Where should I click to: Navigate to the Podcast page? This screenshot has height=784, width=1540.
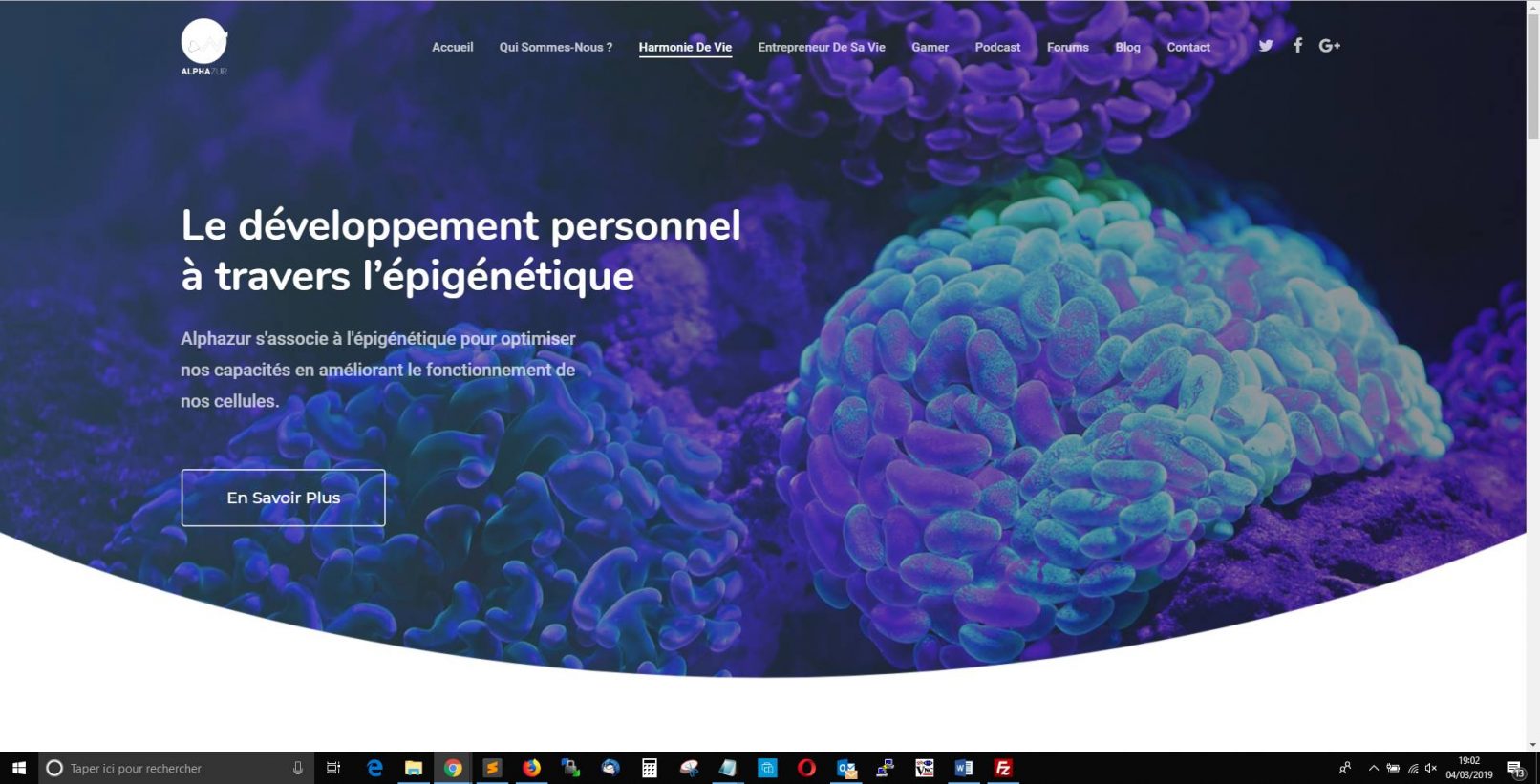click(997, 47)
